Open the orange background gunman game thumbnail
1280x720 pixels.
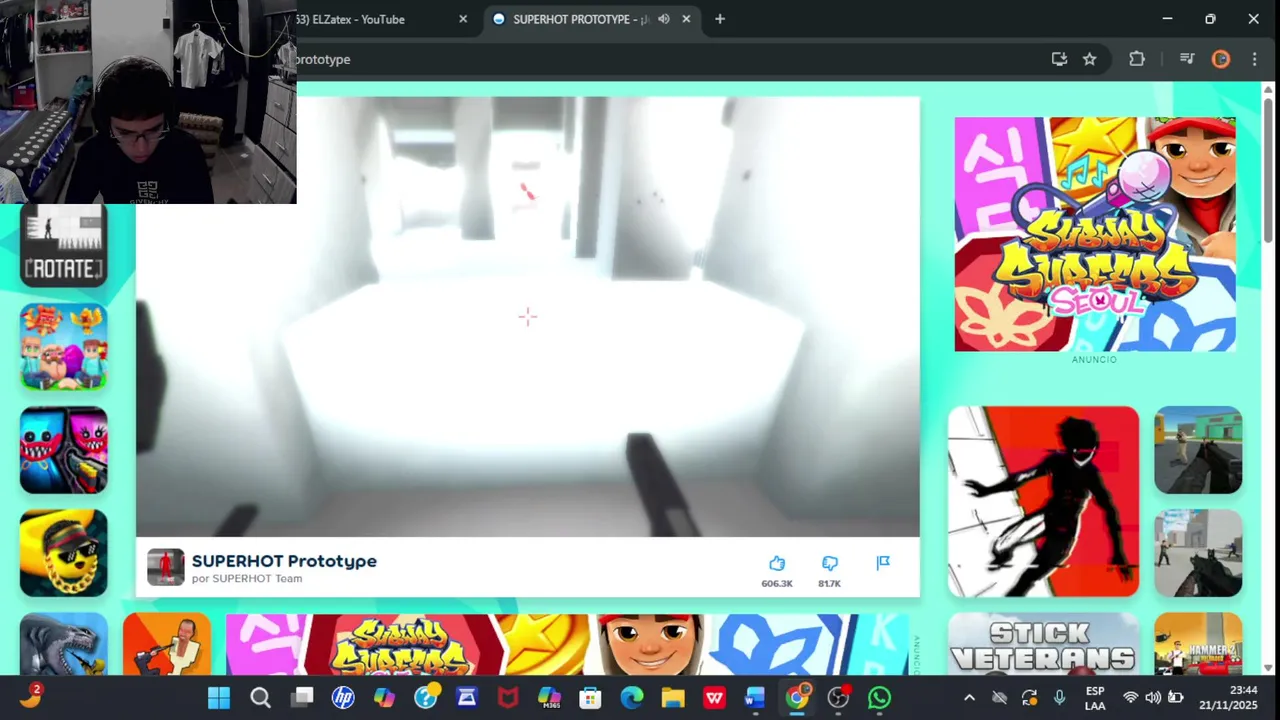166,644
